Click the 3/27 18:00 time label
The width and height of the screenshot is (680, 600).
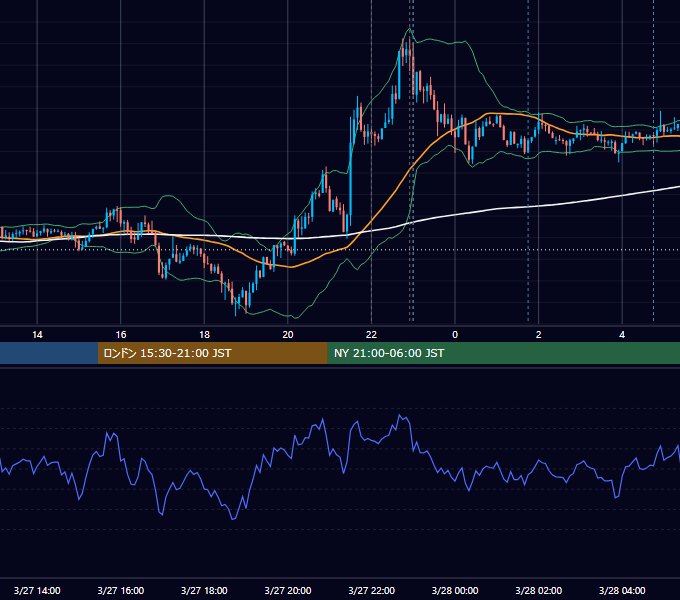click(204, 590)
